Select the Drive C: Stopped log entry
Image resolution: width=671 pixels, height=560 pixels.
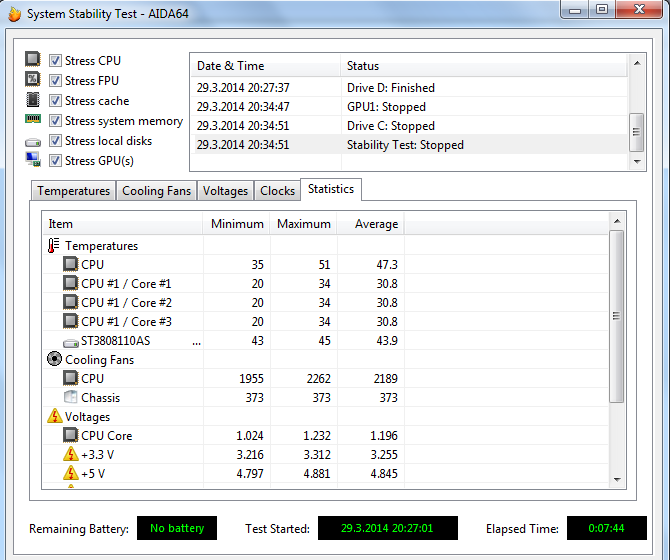click(409, 126)
